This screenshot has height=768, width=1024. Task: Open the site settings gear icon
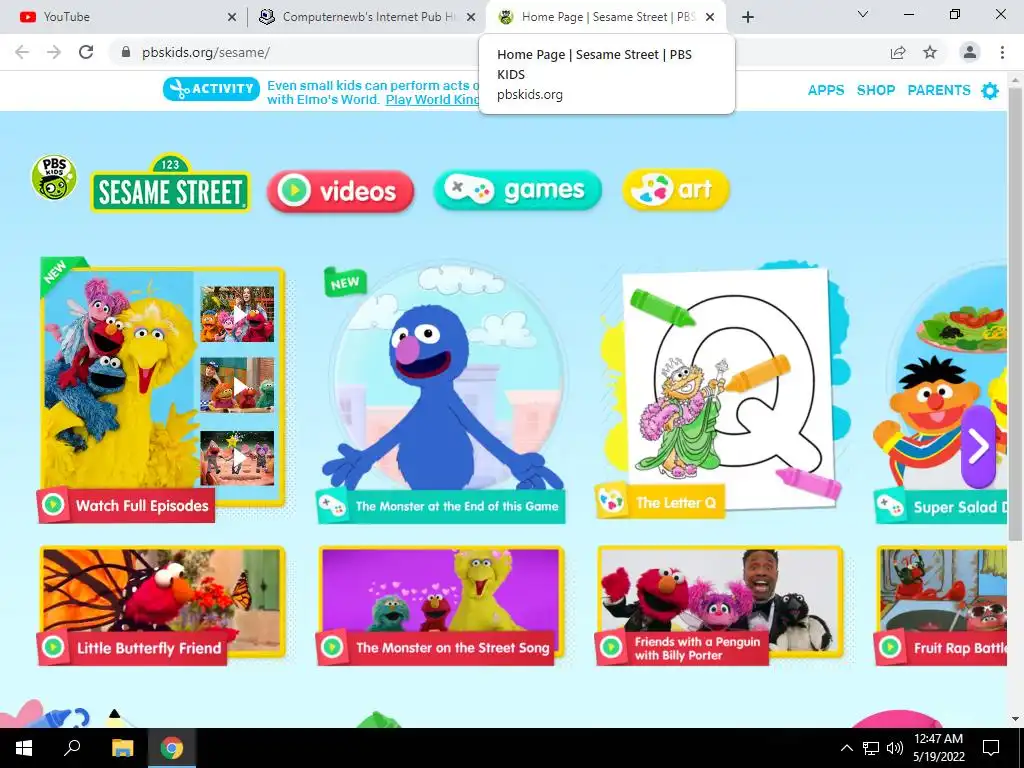pos(990,91)
